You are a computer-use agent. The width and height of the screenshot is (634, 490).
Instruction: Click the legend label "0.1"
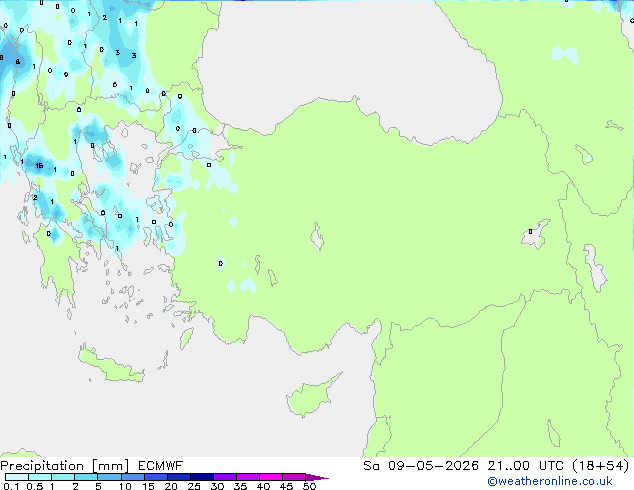11,486
